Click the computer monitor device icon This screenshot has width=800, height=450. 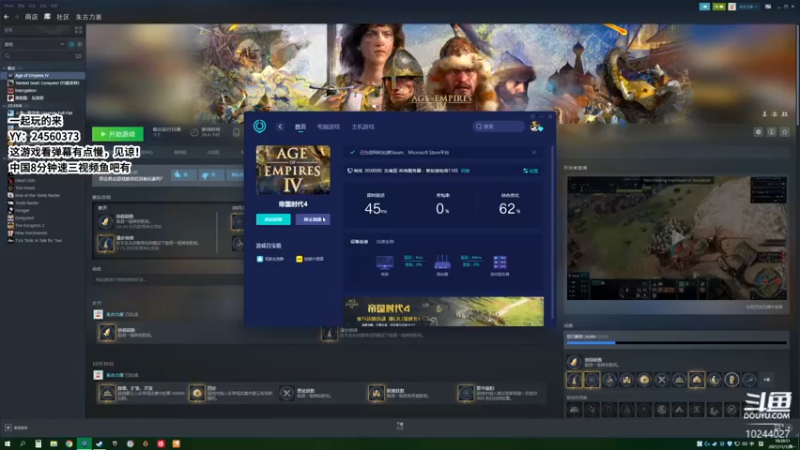click(x=385, y=263)
